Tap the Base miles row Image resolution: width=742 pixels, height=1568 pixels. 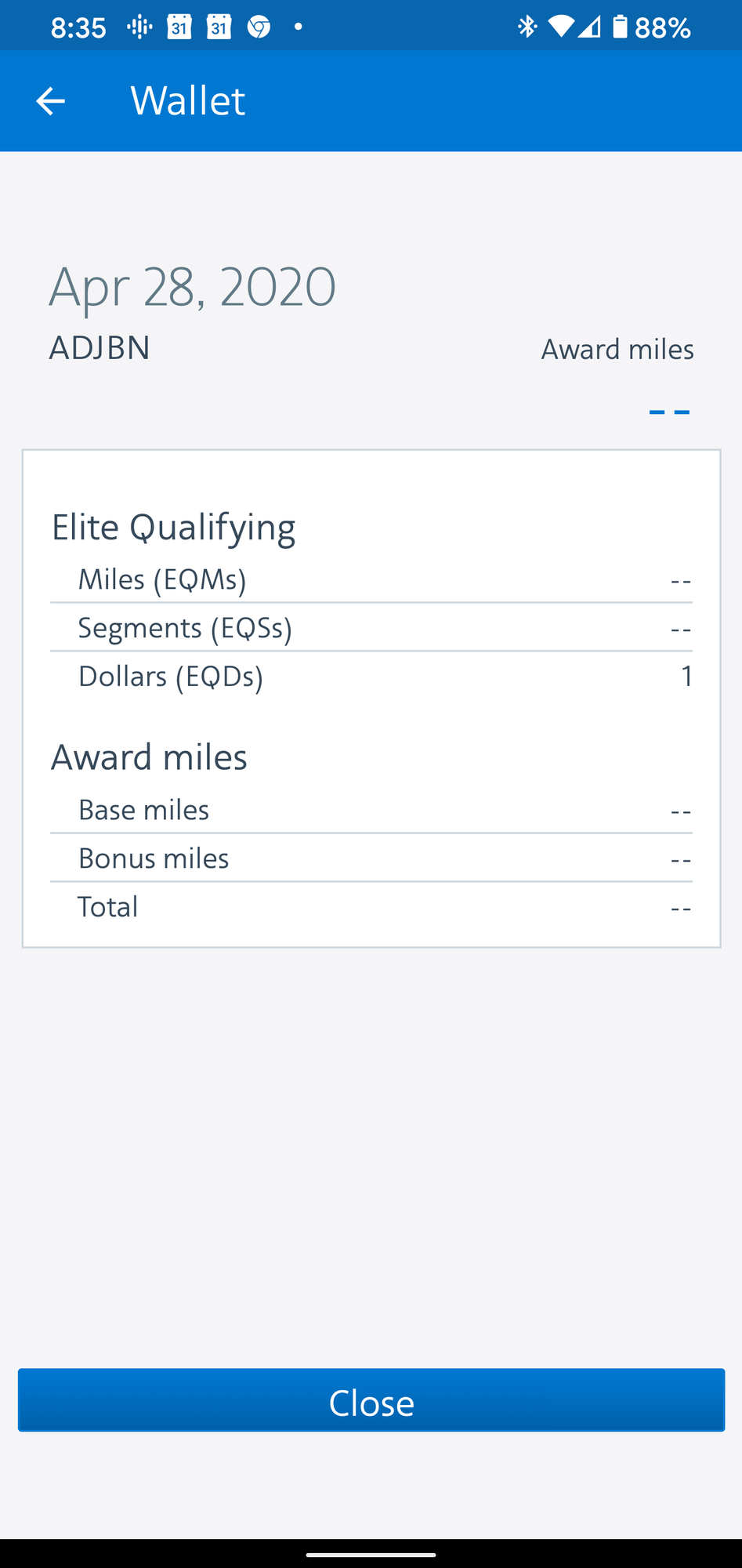pos(371,810)
